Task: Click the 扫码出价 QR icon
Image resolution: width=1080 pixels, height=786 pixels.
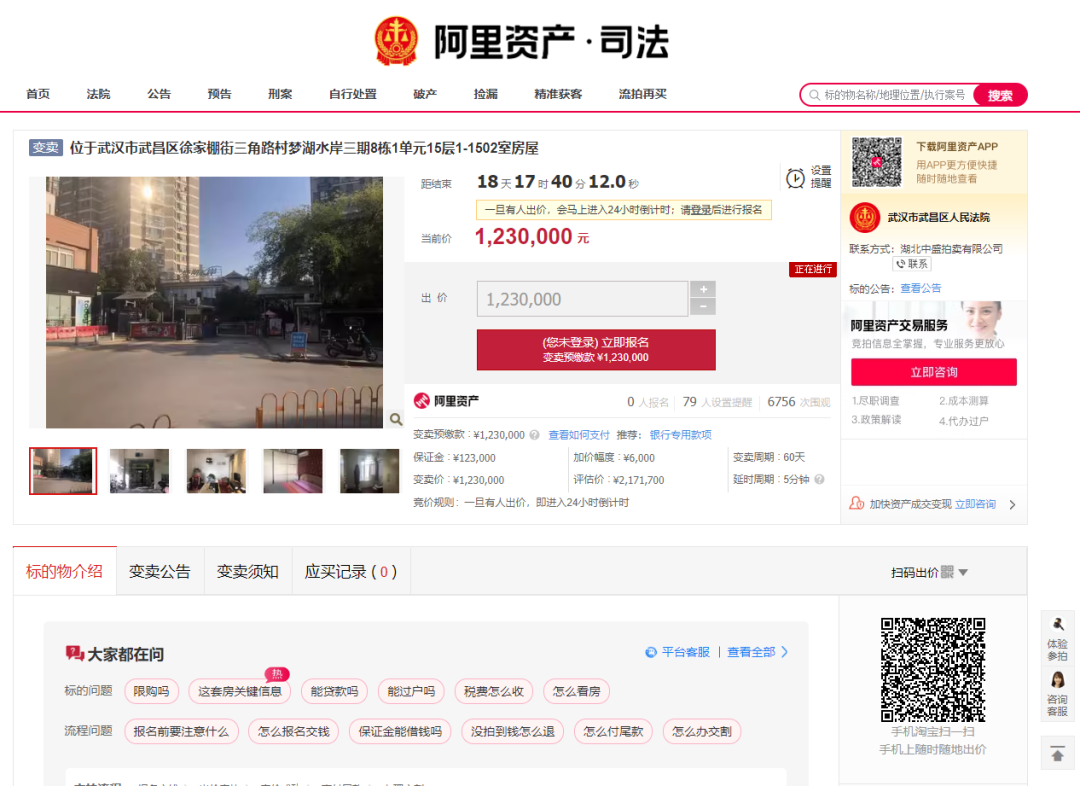Action: (x=947, y=572)
